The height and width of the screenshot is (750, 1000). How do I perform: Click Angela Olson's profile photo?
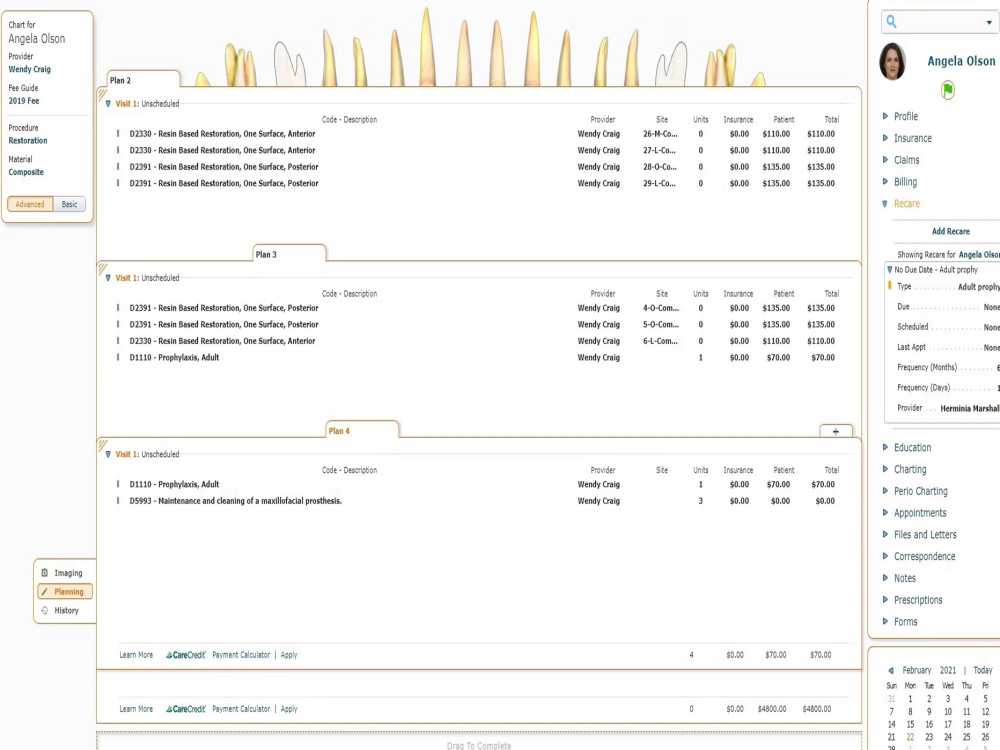tap(893, 61)
